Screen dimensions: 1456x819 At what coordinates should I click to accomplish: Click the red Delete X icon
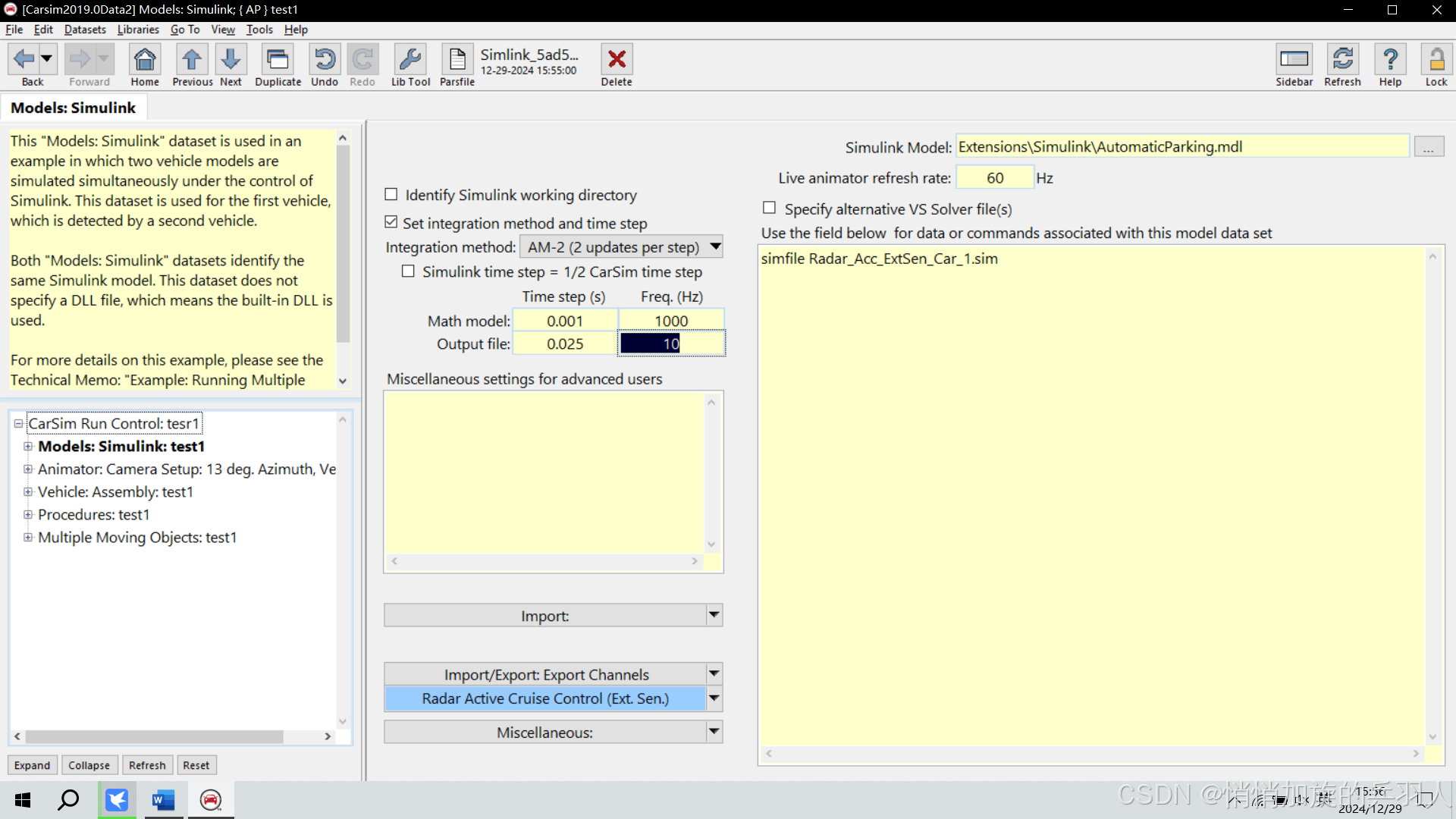coord(617,59)
